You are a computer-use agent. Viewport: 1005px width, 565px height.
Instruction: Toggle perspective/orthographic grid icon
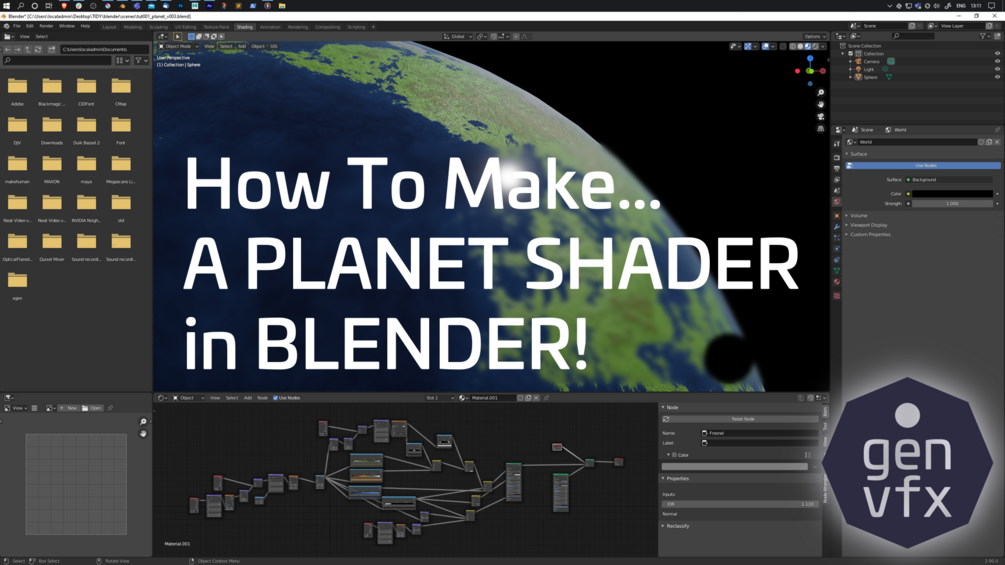(x=820, y=128)
